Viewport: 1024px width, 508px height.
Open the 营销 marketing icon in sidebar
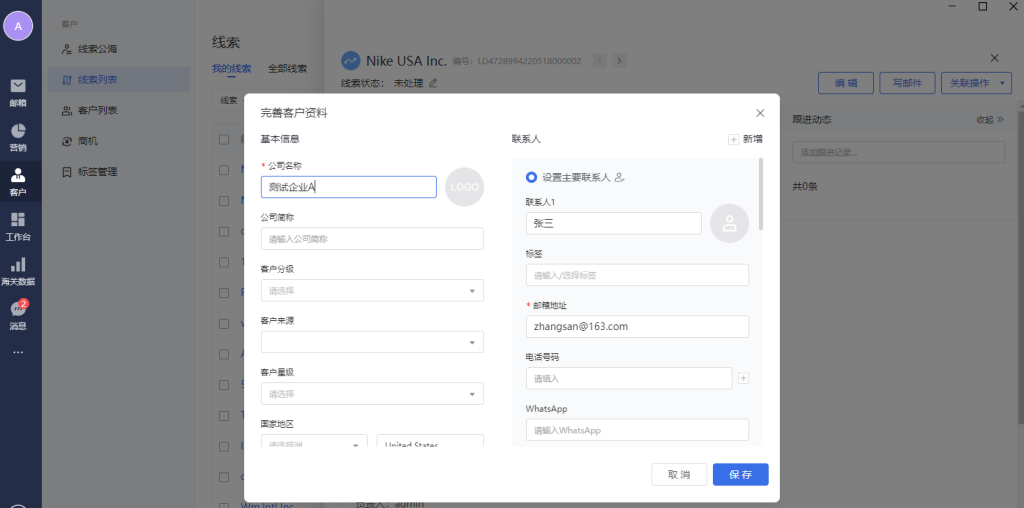pyautogui.click(x=18, y=136)
